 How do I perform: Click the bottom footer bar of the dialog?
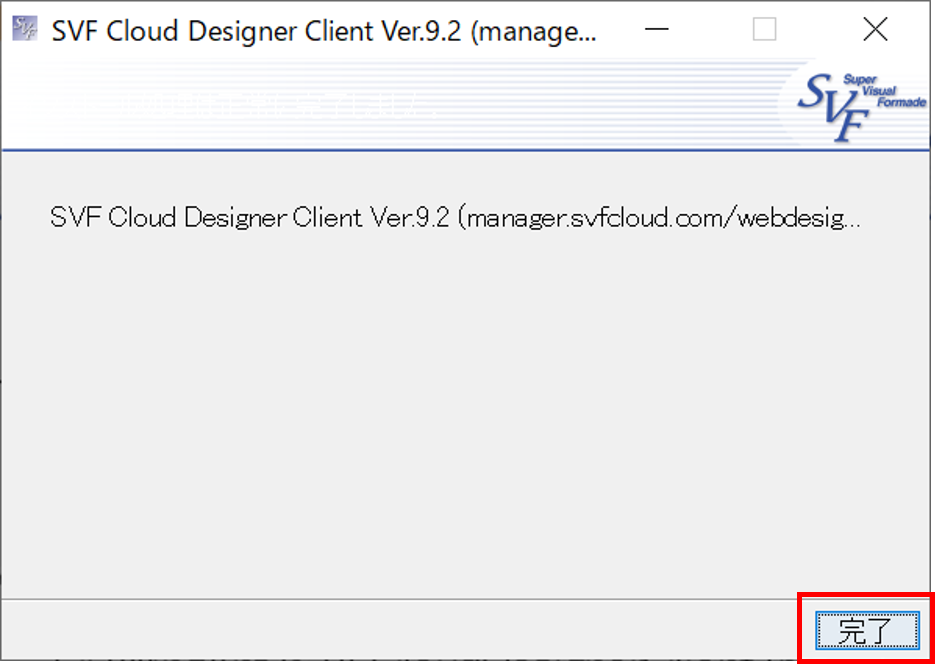point(400,630)
